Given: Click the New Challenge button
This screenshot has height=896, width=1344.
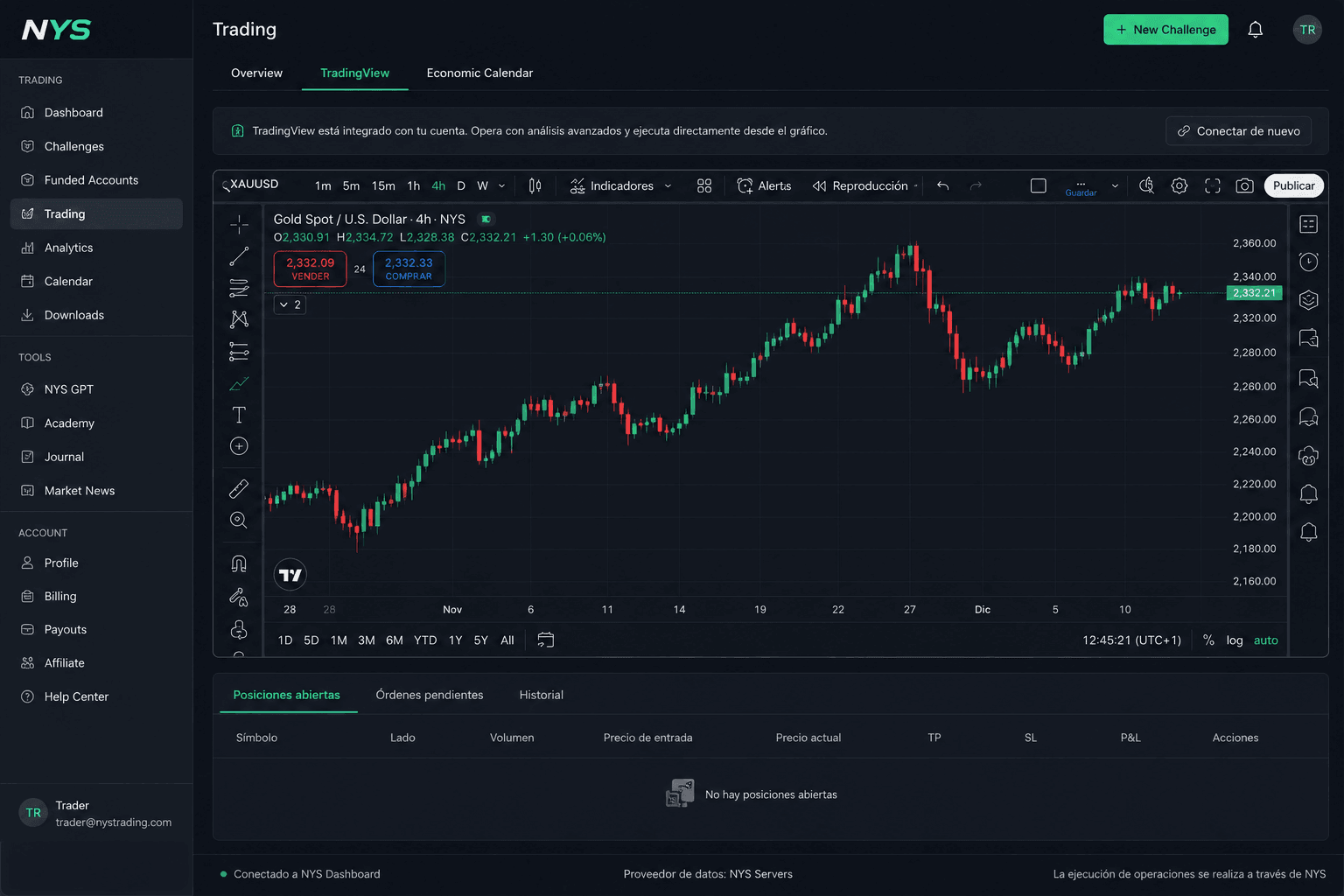Looking at the screenshot, I should point(1165,30).
